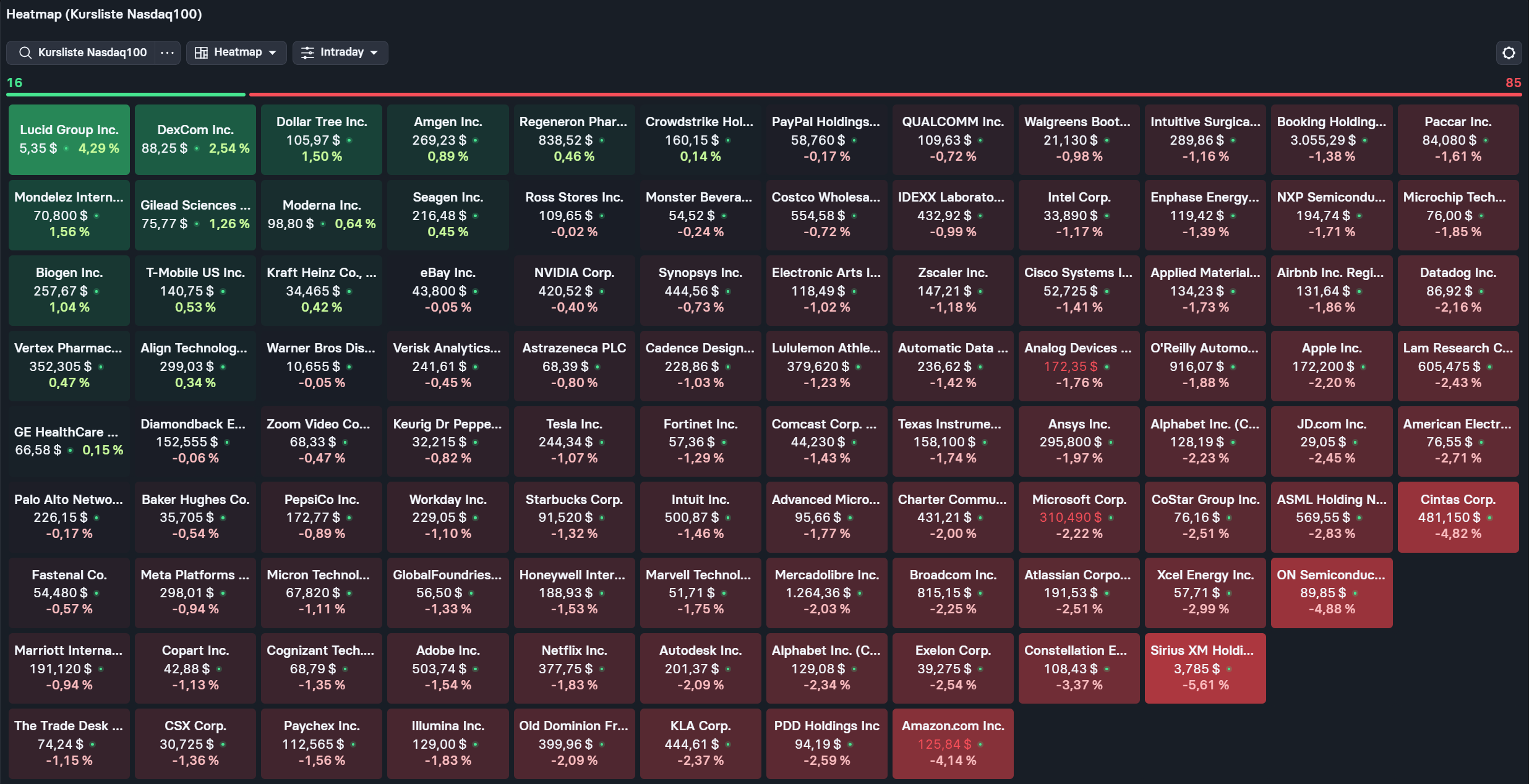The image size is (1529, 784).
Task: Expand the Intraday period dropdown
Action: pos(340,53)
